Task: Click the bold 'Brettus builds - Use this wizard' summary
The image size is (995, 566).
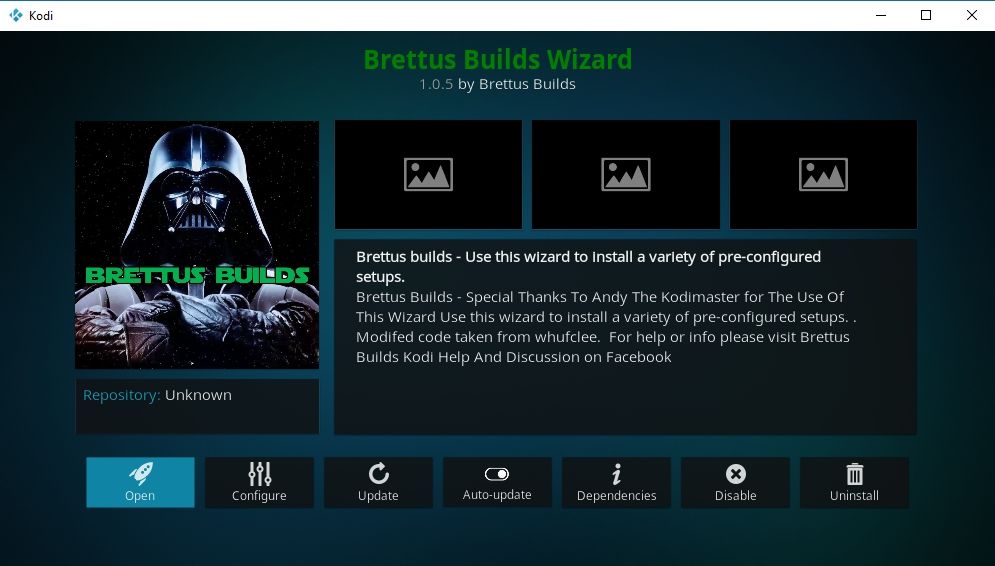Action: (588, 267)
